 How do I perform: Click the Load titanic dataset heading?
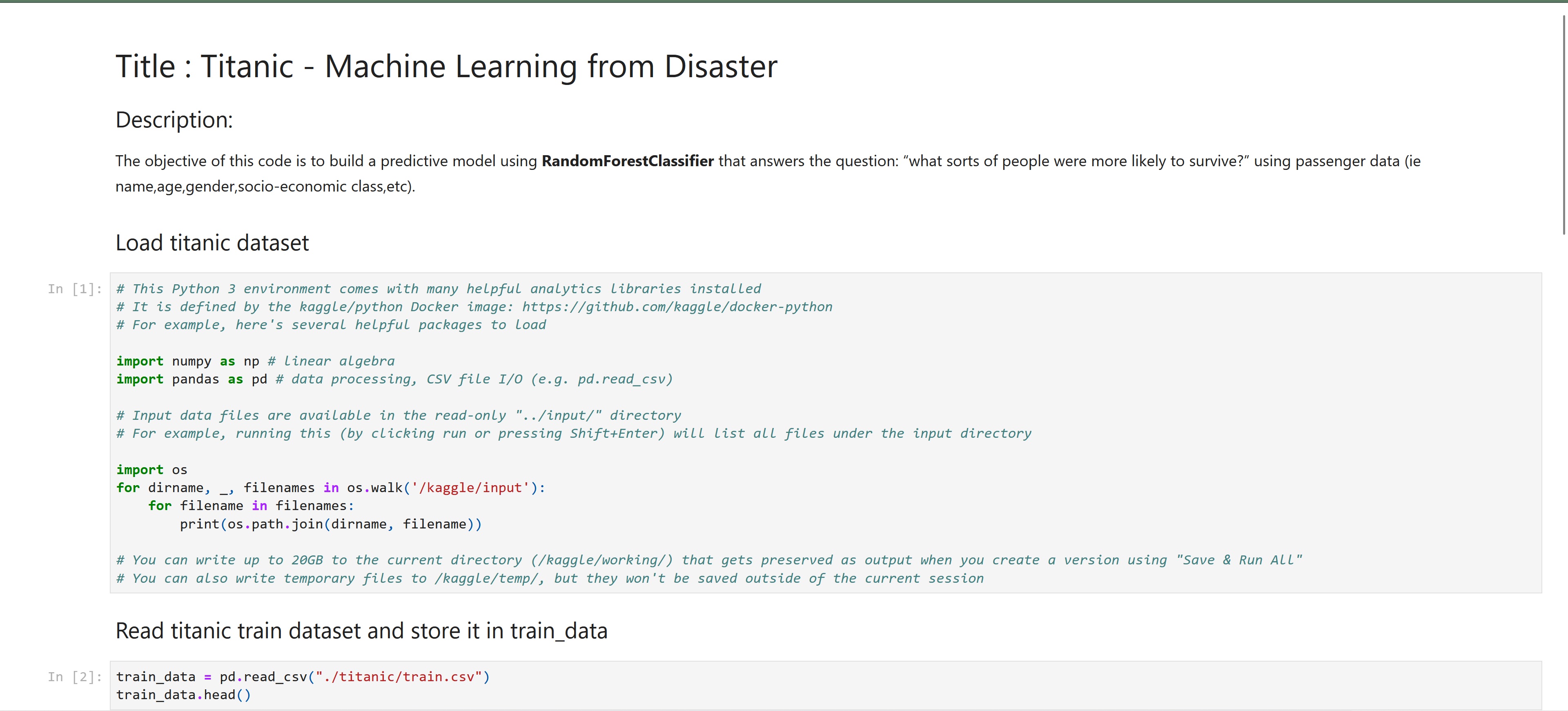[x=212, y=243]
